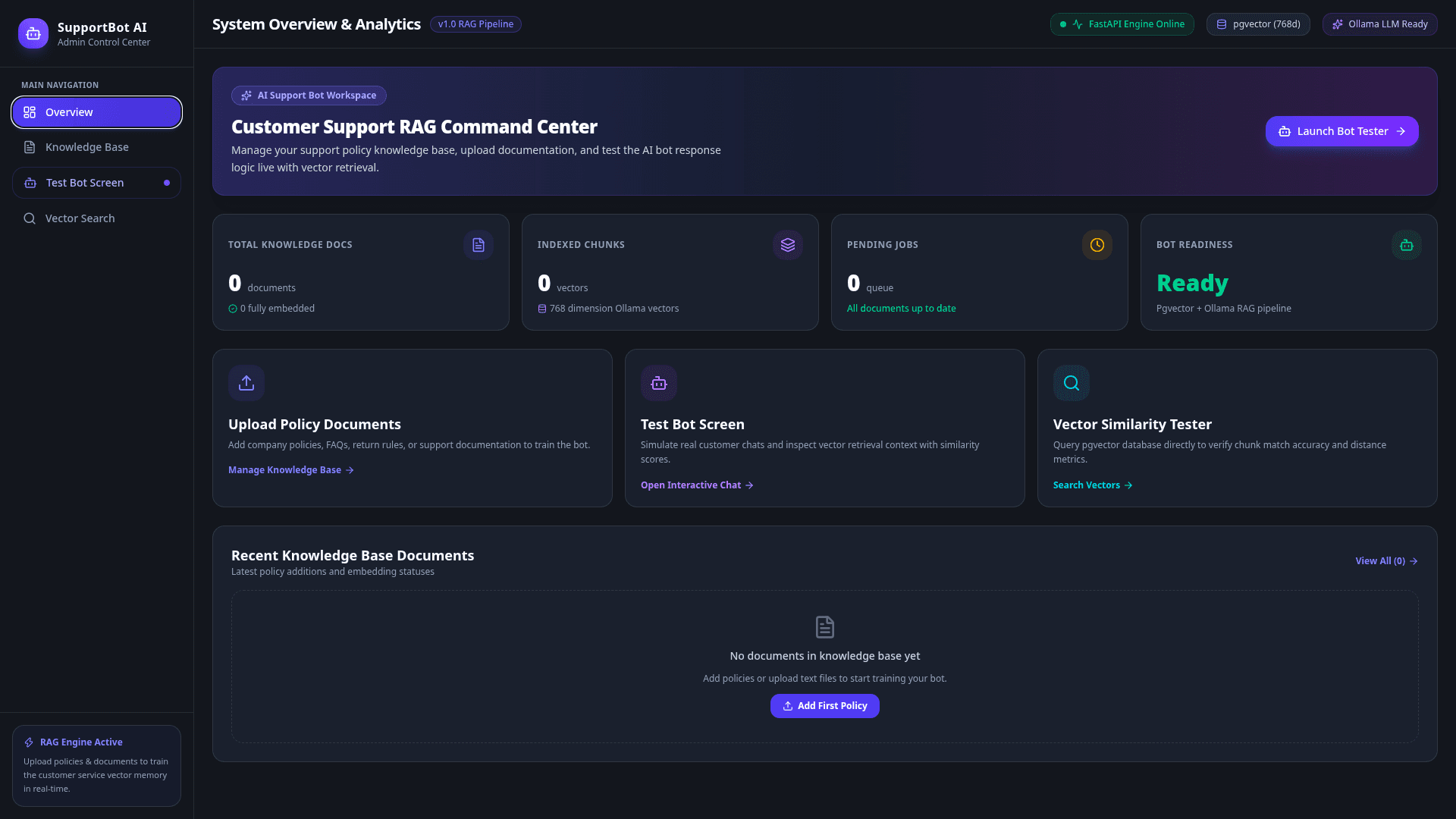Click 'Recent Knowledge Base Documents' heading
The height and width of the screenshot is (819, 1456).
(353, 556)
